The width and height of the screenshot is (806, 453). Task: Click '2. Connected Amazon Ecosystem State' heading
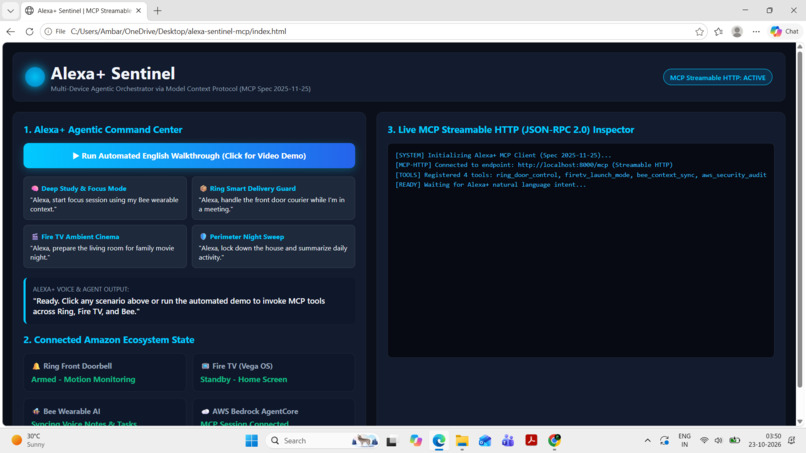(x=109, y=340)
